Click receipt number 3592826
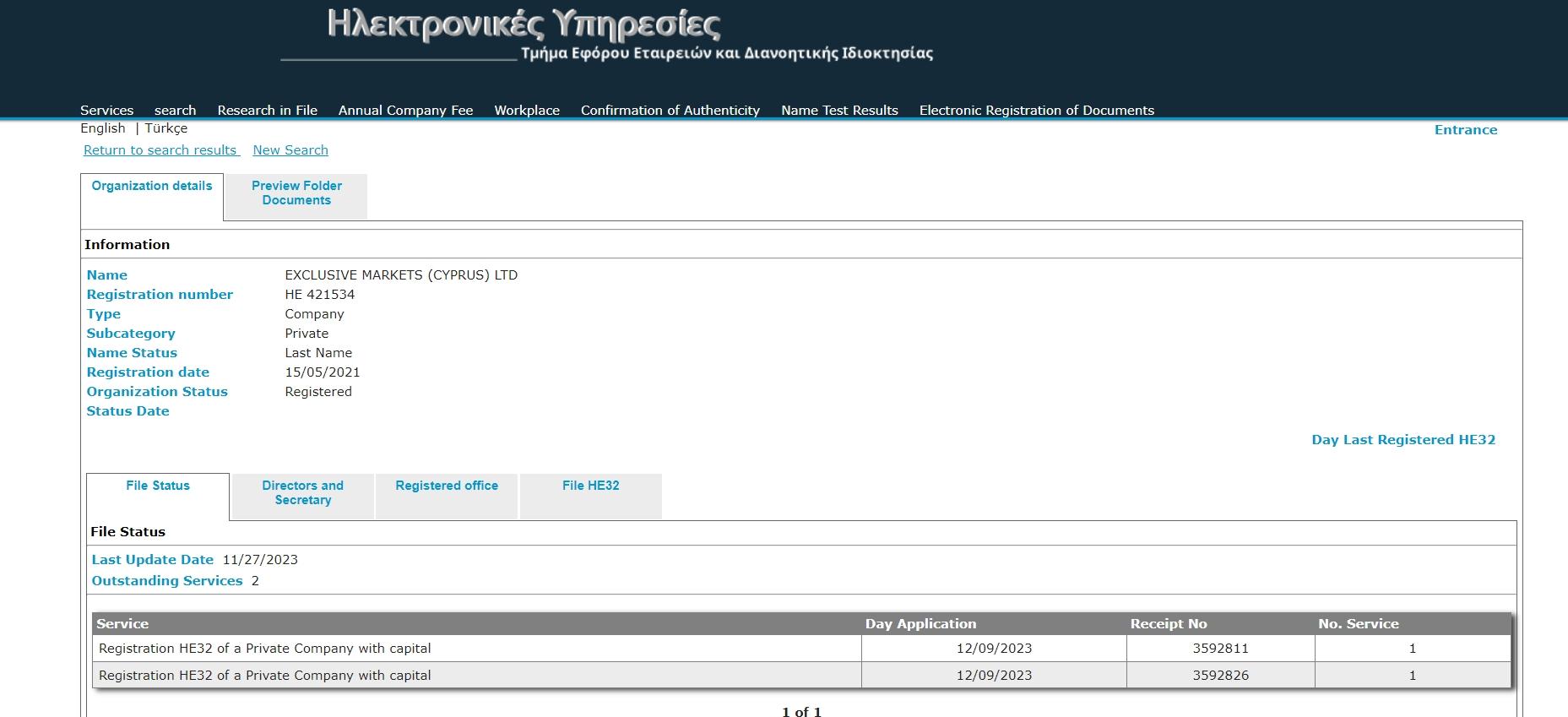Viewport: 1568px width, 717px height. tap(1221, 676)
